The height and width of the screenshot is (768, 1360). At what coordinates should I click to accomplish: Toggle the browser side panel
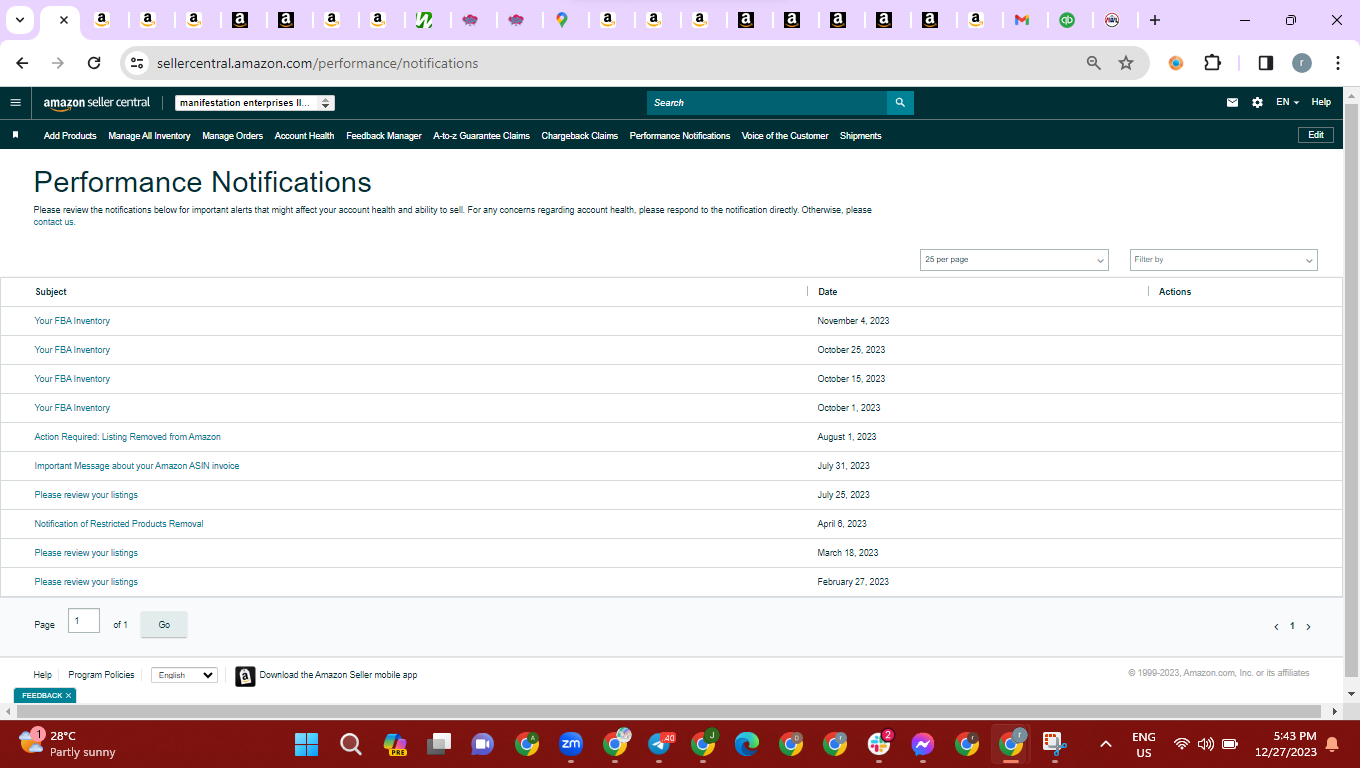pyautogui.click(x=1265, y=63)
